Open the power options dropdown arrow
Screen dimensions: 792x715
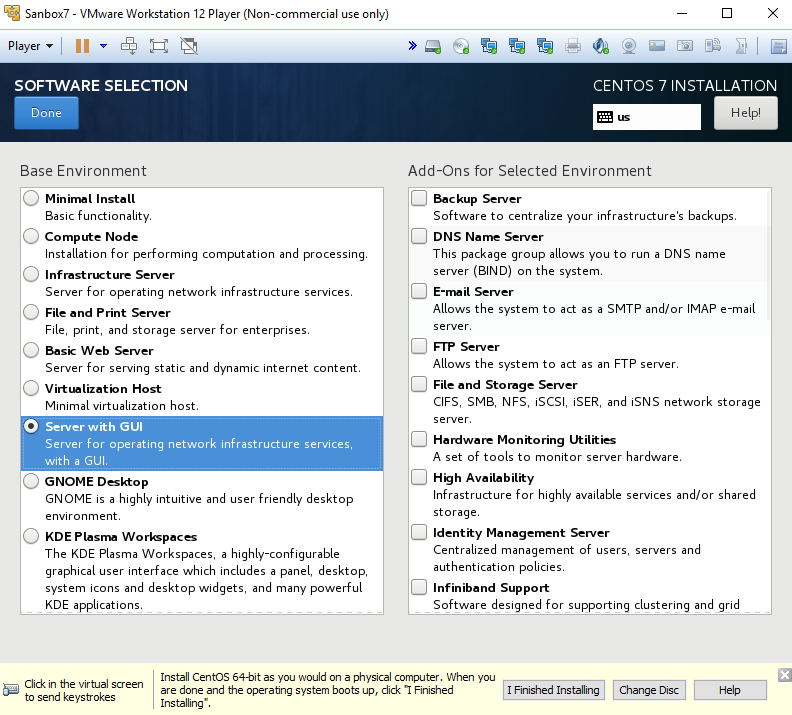pos(104,46)
